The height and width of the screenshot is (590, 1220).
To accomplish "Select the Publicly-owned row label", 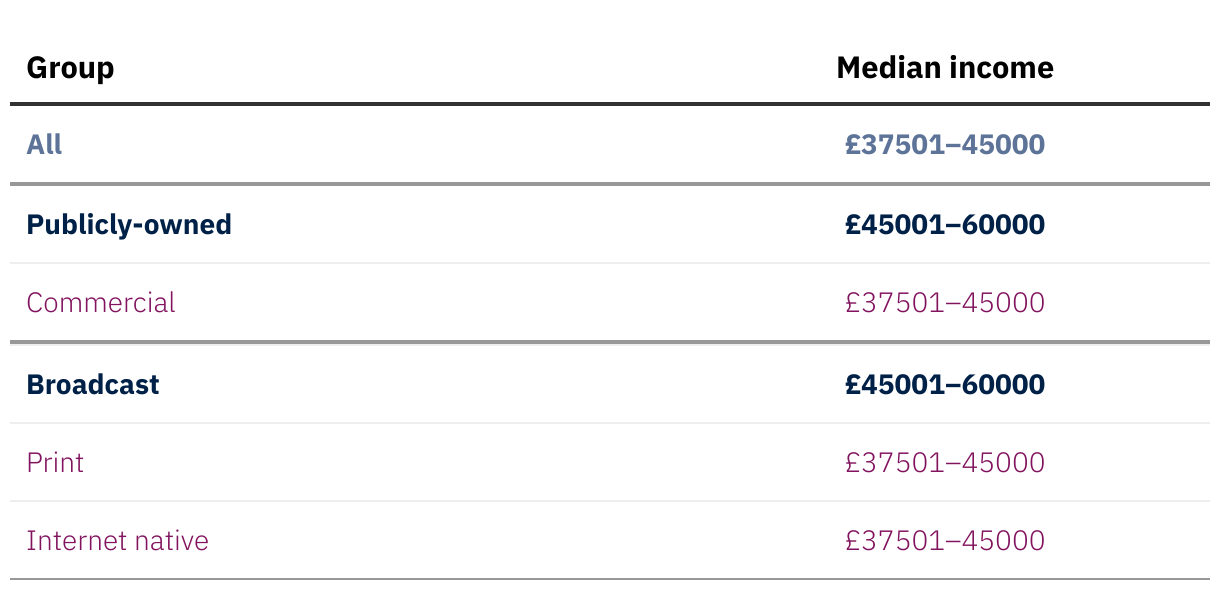I will click(129, 224).
